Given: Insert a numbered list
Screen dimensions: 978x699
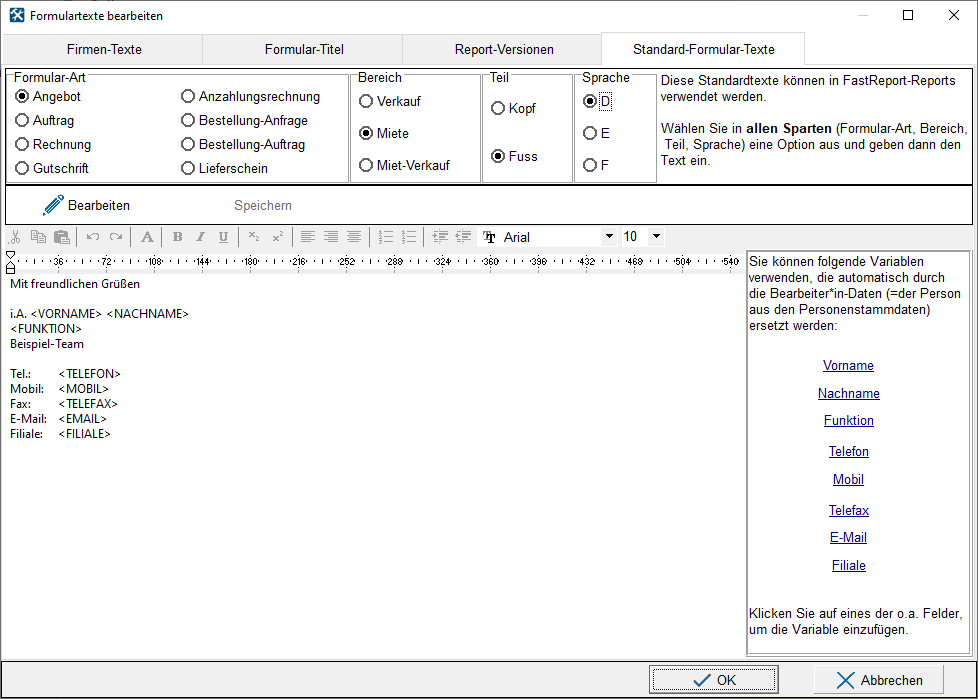Looking at the screenshot, I should [385, 237].
